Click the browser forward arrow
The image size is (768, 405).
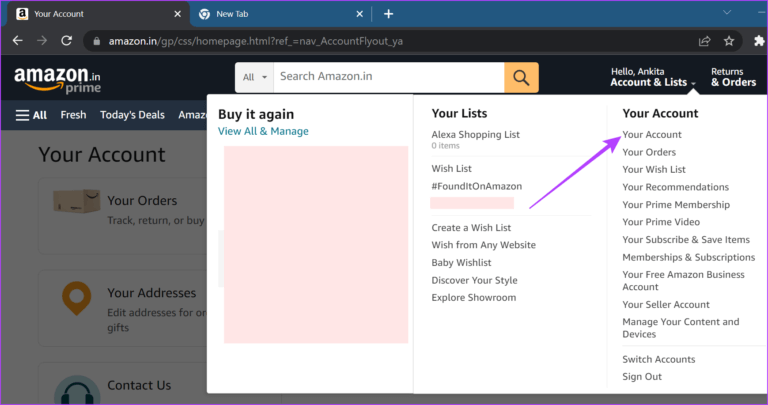pyautogui.click(x=42, y=41)
